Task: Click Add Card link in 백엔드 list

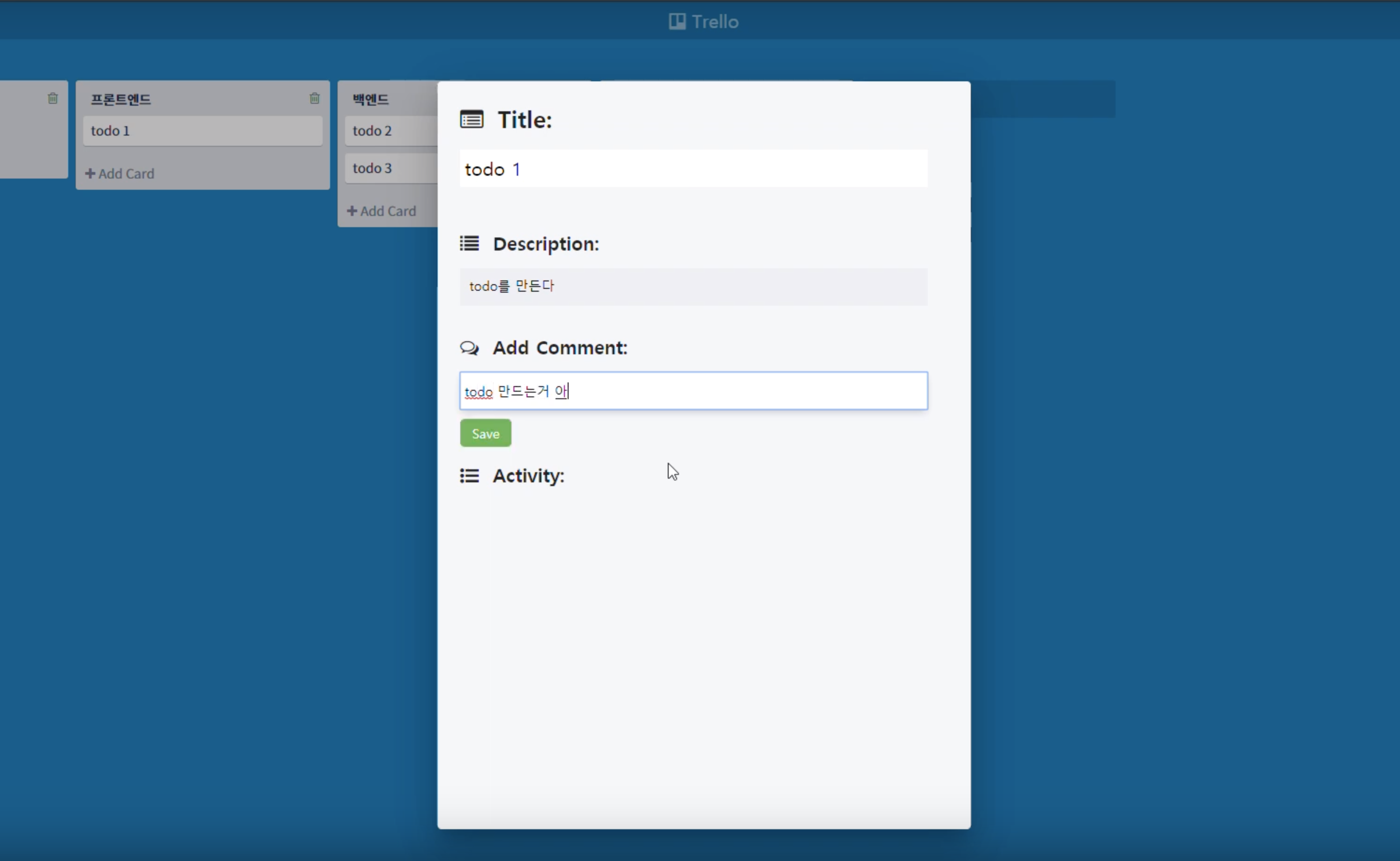Action: click(388, 211)
